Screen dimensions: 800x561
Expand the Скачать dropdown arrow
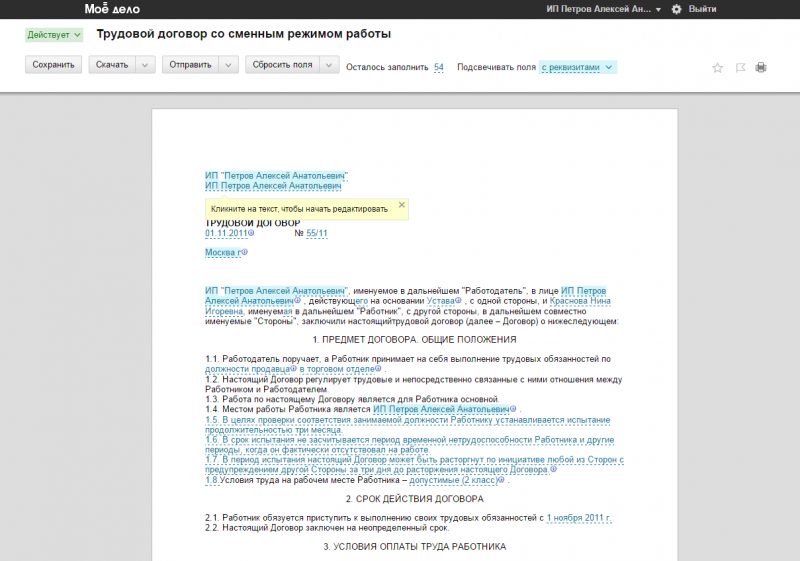point(145,65)
